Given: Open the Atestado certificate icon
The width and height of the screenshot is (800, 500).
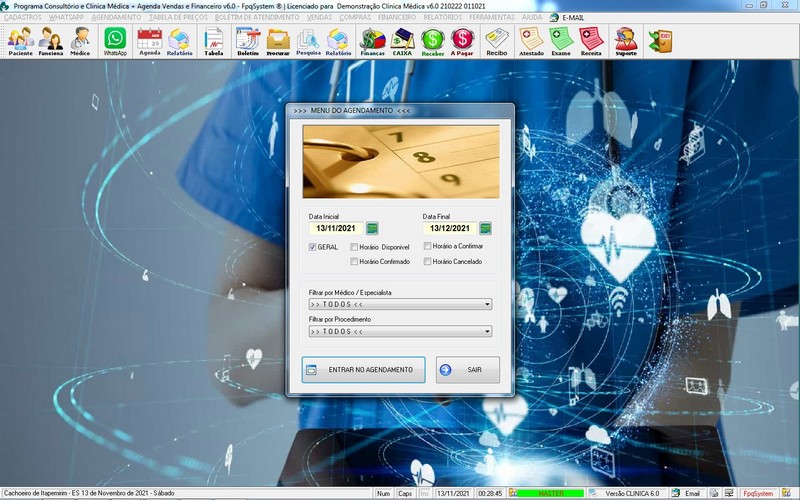Looking at the screenshot, I should tap(531, 41).
